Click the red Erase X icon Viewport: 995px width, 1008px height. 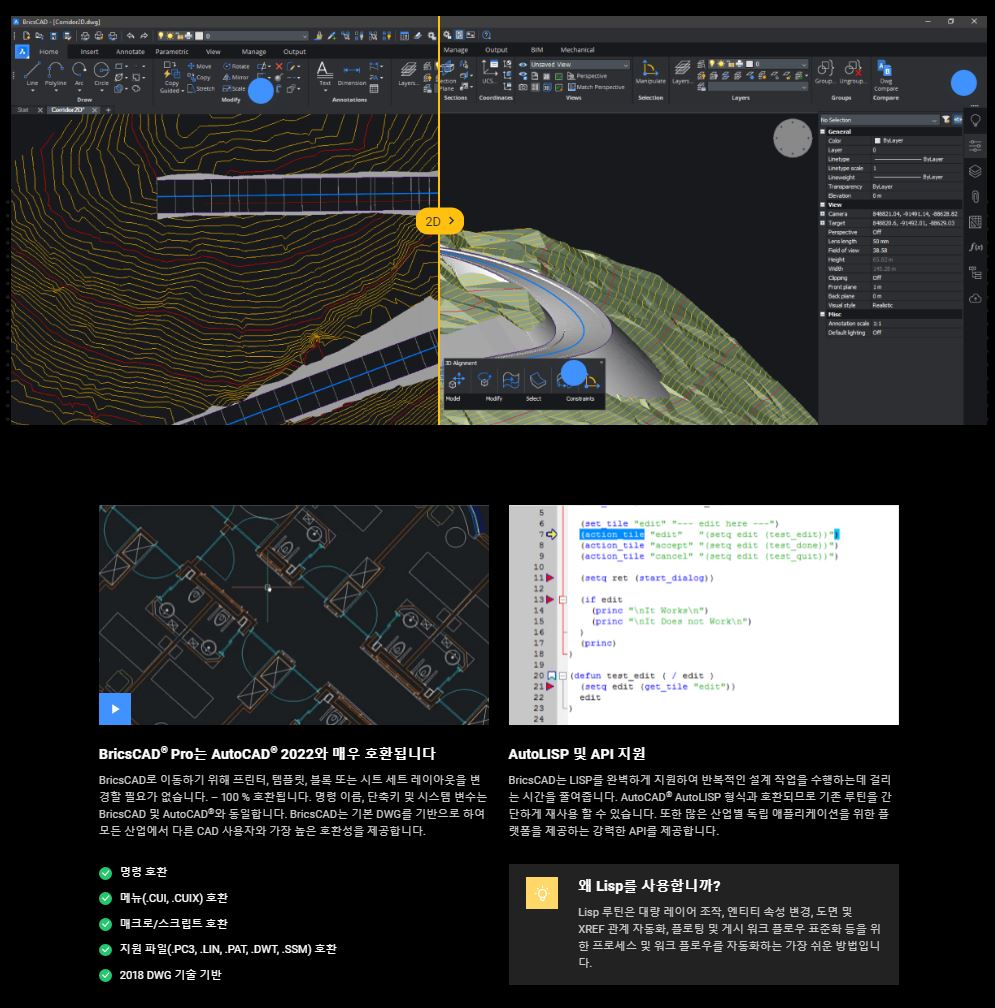pos(279,66)
